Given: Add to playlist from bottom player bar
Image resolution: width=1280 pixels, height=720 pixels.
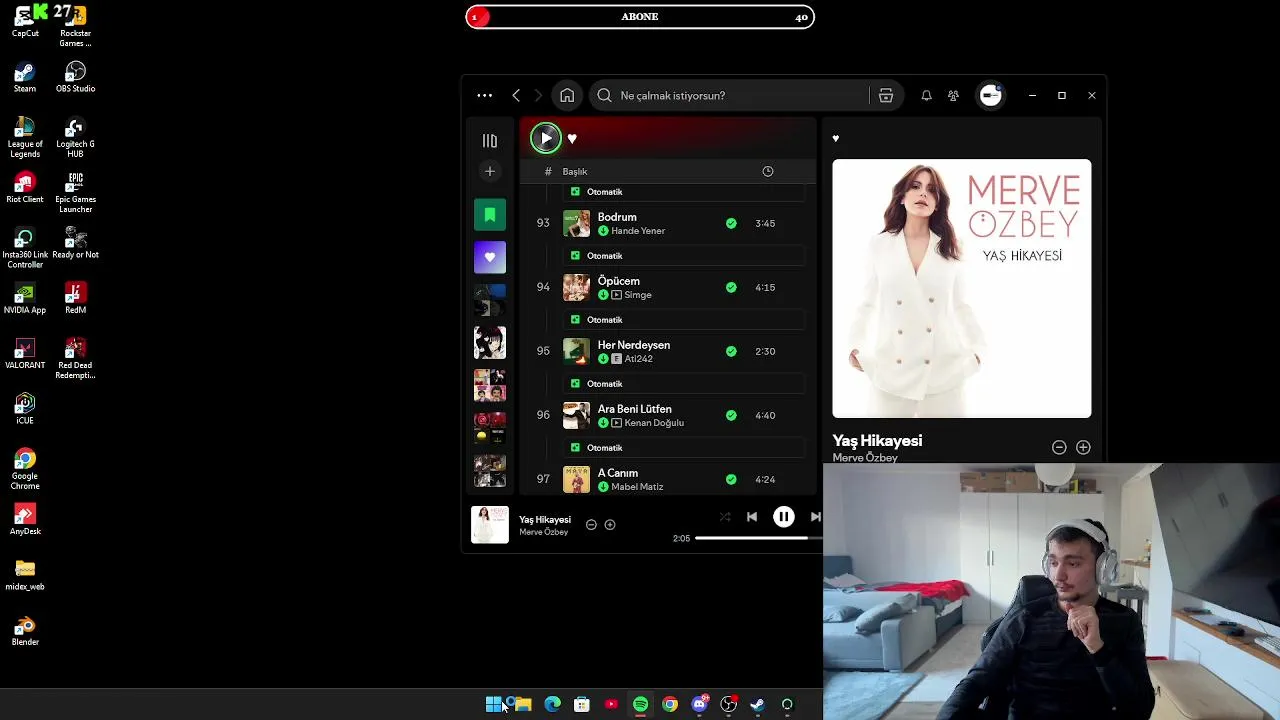Looking at the screenshot, I should [610, 525].
